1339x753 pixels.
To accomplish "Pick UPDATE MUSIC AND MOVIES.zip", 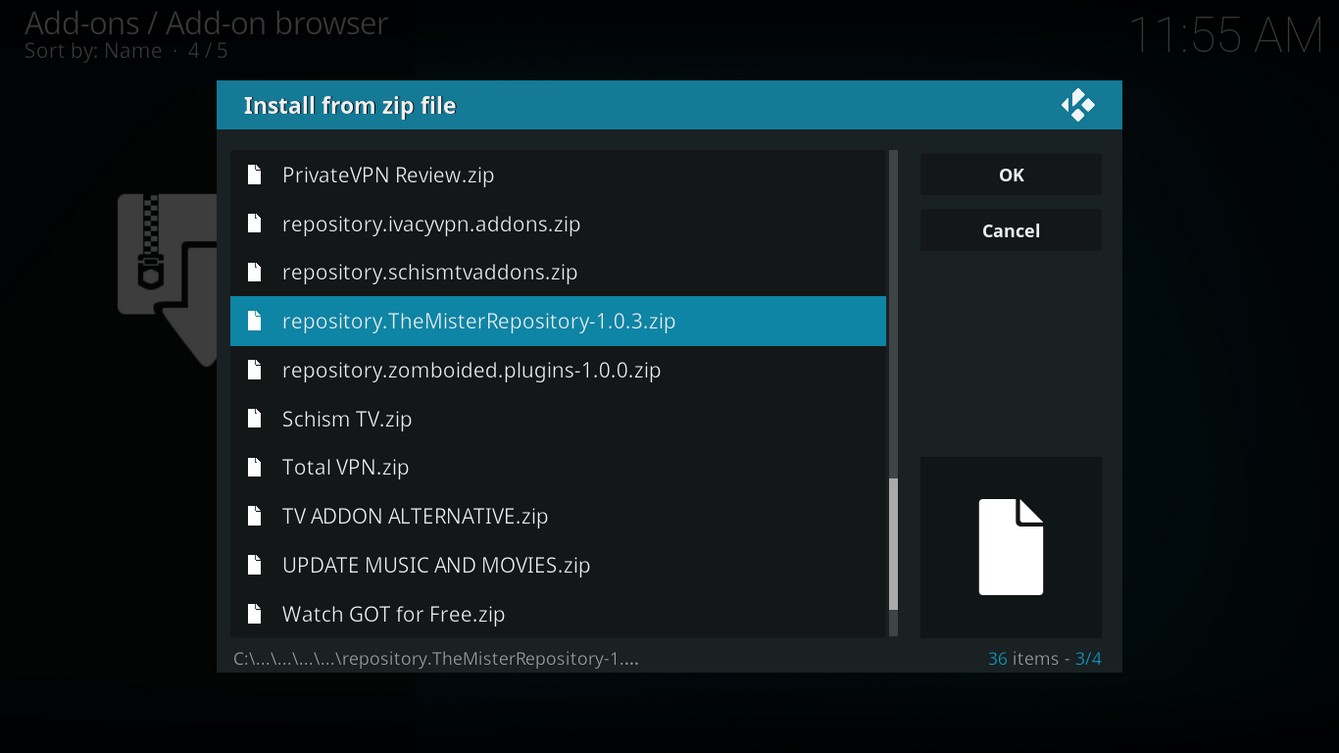I will (x=558, y=565).
